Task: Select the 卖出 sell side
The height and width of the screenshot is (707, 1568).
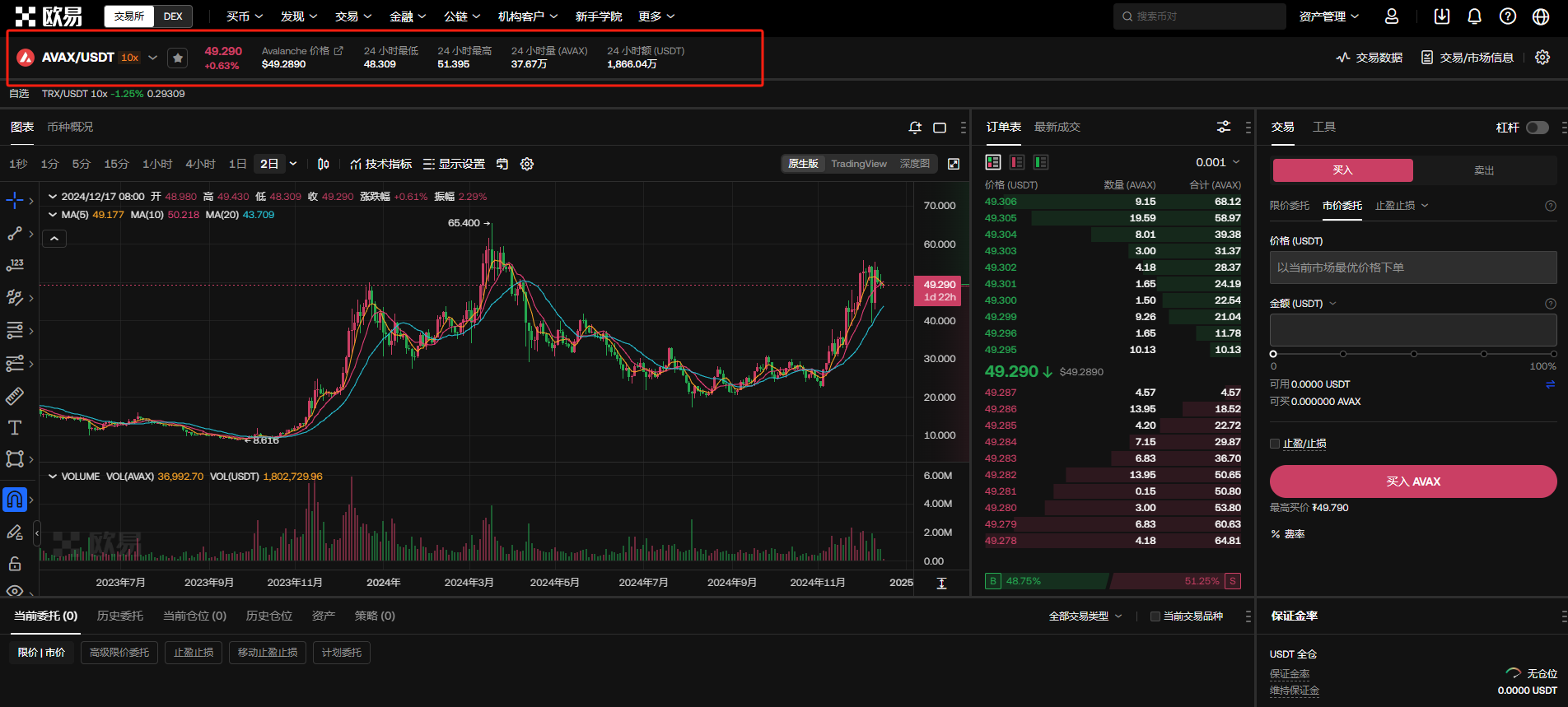Action: [x=1484, y=170]
